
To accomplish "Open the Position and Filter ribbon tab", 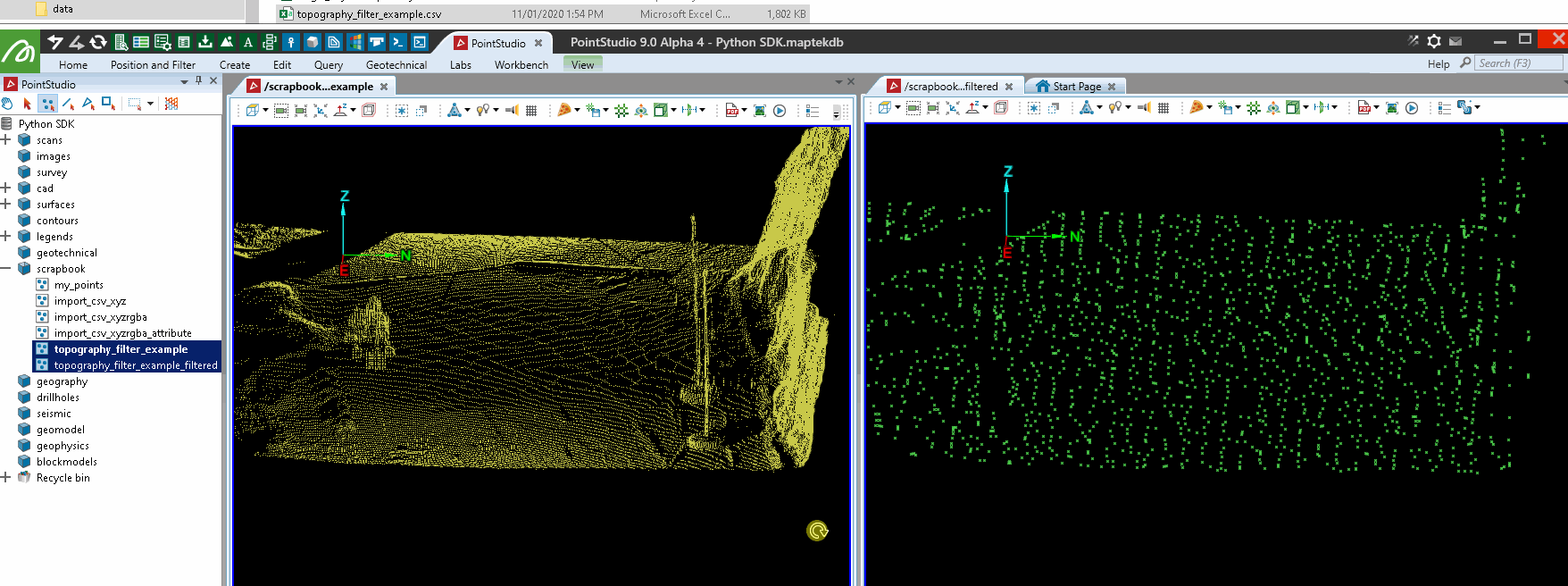I will [153, 65].
